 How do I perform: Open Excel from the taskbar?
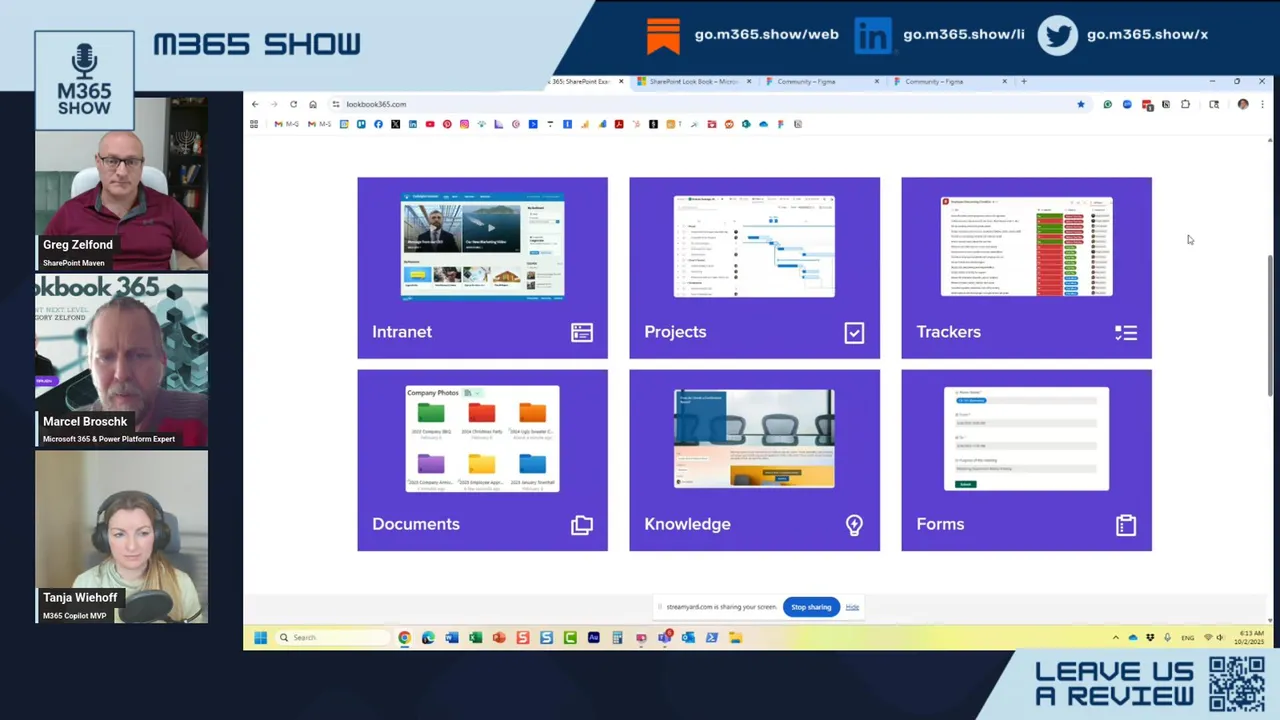[x=476, y=637]
